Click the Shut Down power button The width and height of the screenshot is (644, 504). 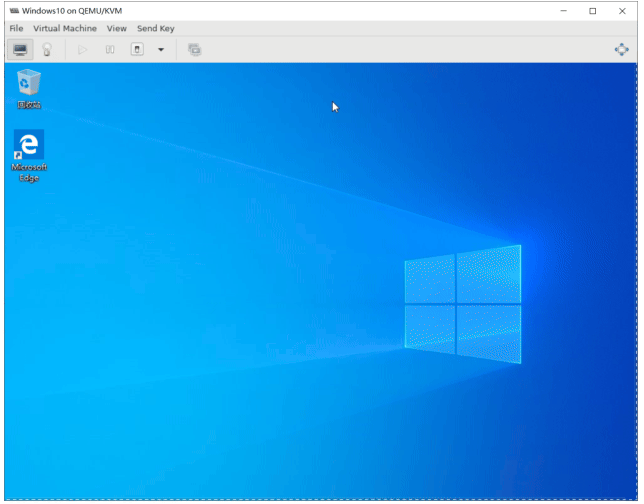click(x=138, y=49)
